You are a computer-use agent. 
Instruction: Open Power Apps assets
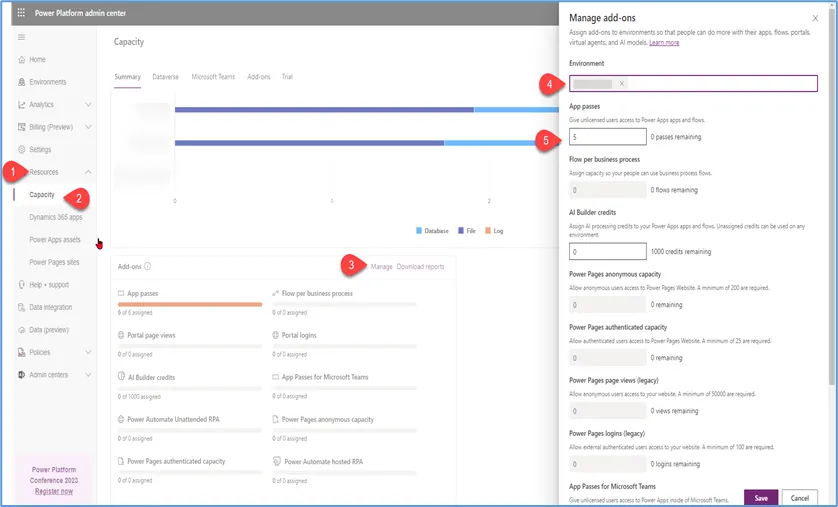[x=55, y=239]
